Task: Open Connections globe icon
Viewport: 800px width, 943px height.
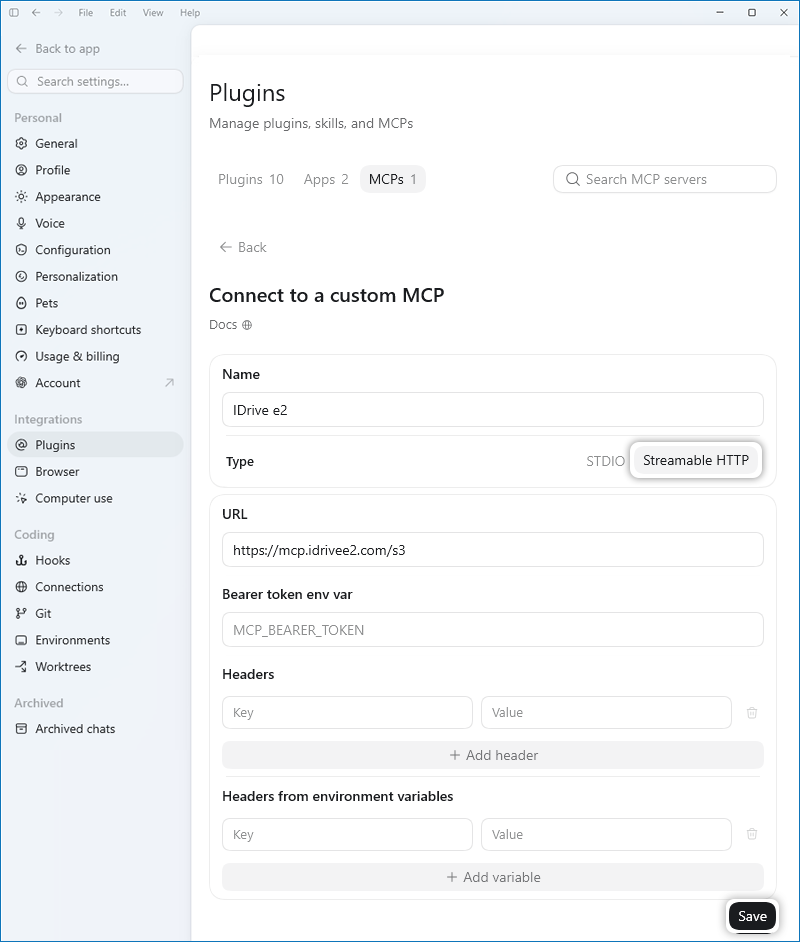Action: tap(22, 587)
